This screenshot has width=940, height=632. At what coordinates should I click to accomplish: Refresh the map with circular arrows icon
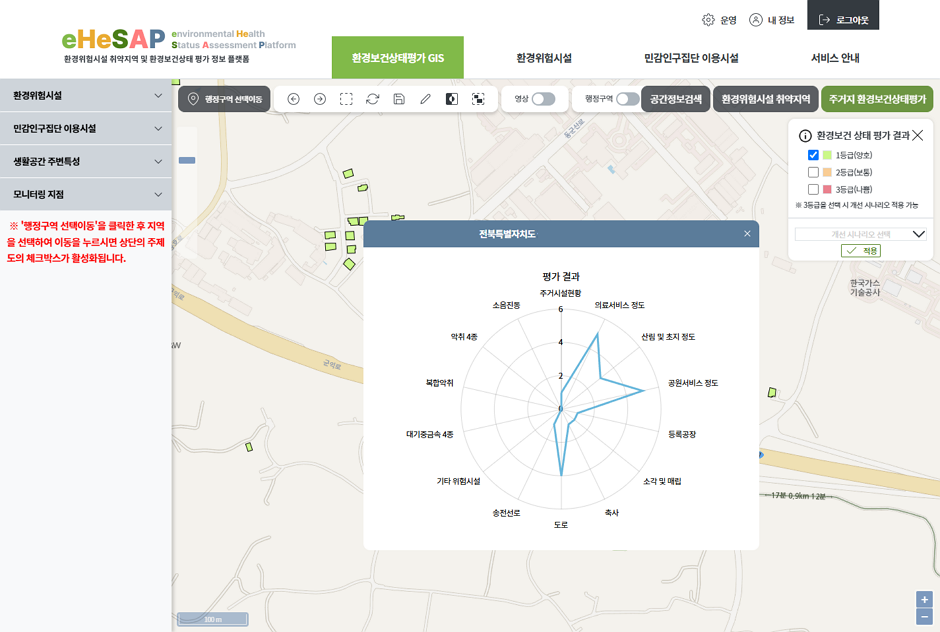[x=372, y=99]
